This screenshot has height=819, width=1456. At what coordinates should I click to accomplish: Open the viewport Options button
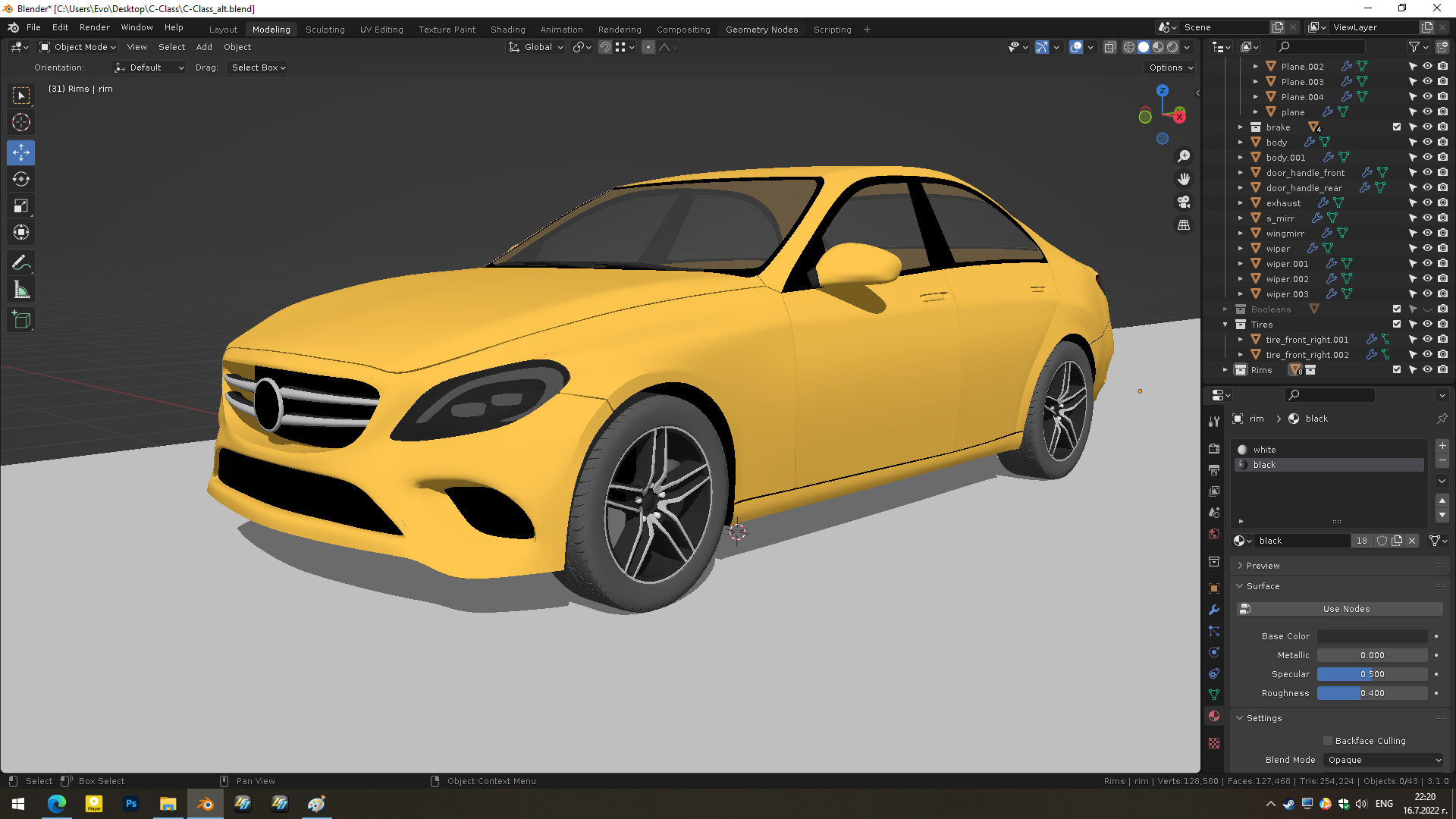coord(1171,67)
